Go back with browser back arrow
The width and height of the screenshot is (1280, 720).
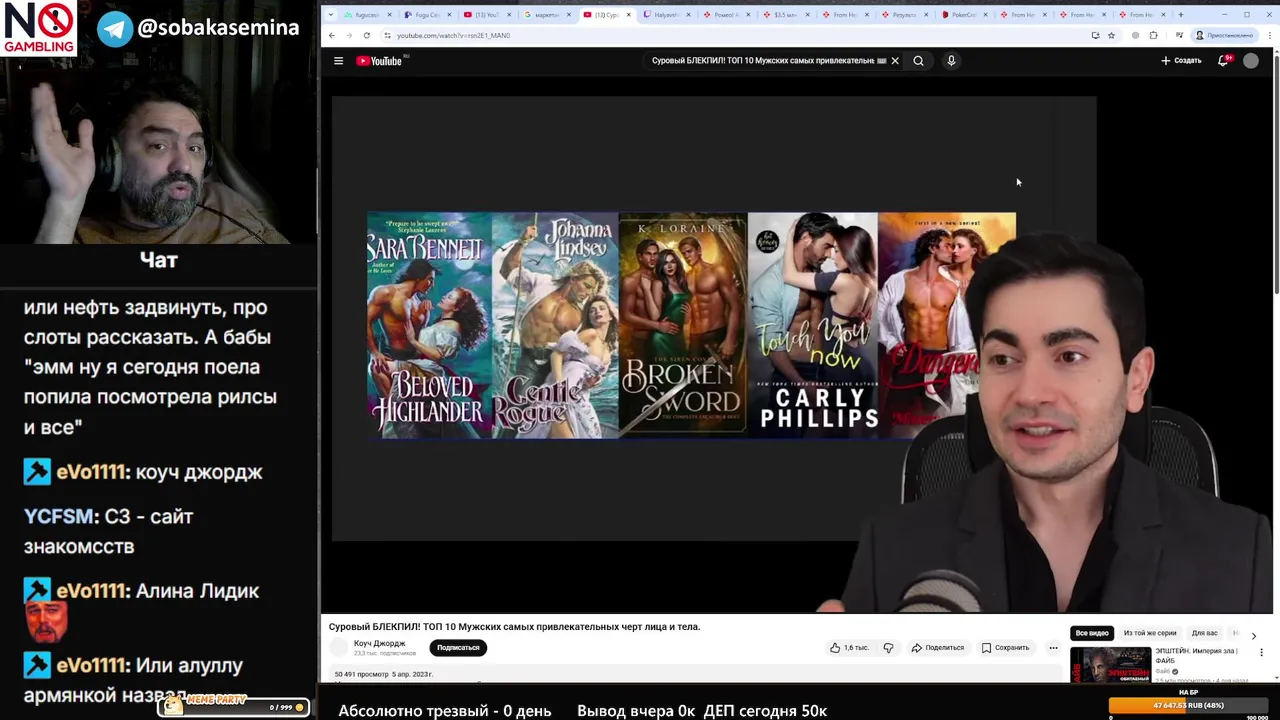pyautogui.click(x=332, y=35)
